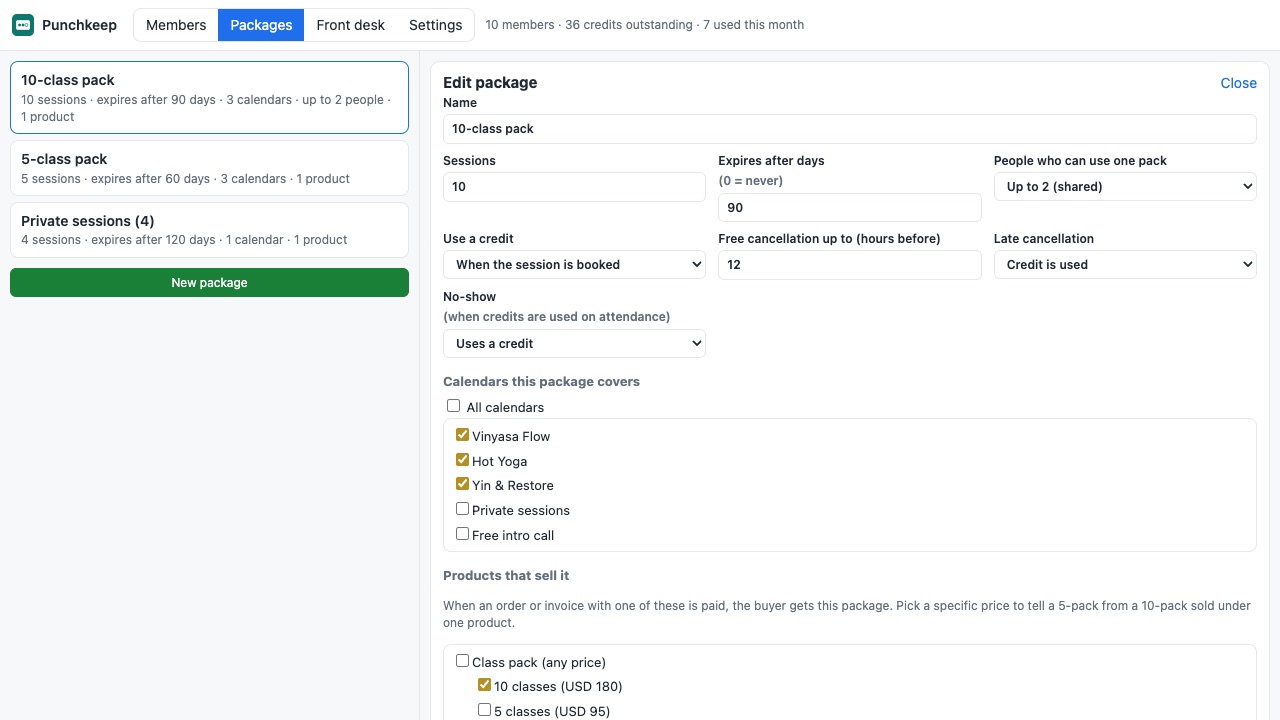
Task: Click the Free cancellation hours field
Action: 849,265
